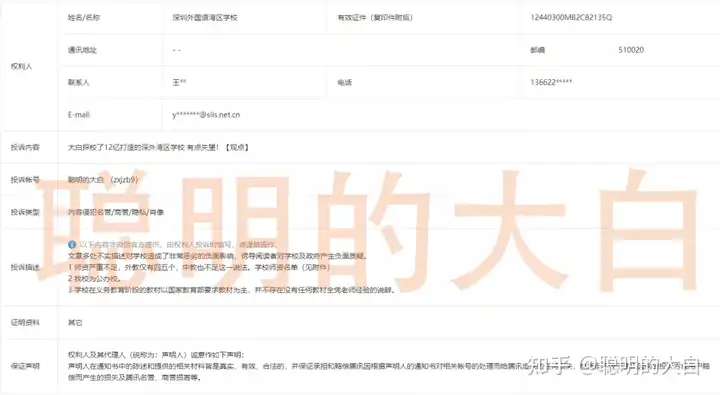Select the 姓名/名称 label
Image resolution: width=720 pixels, height=395 pixels.
(84, 17)
